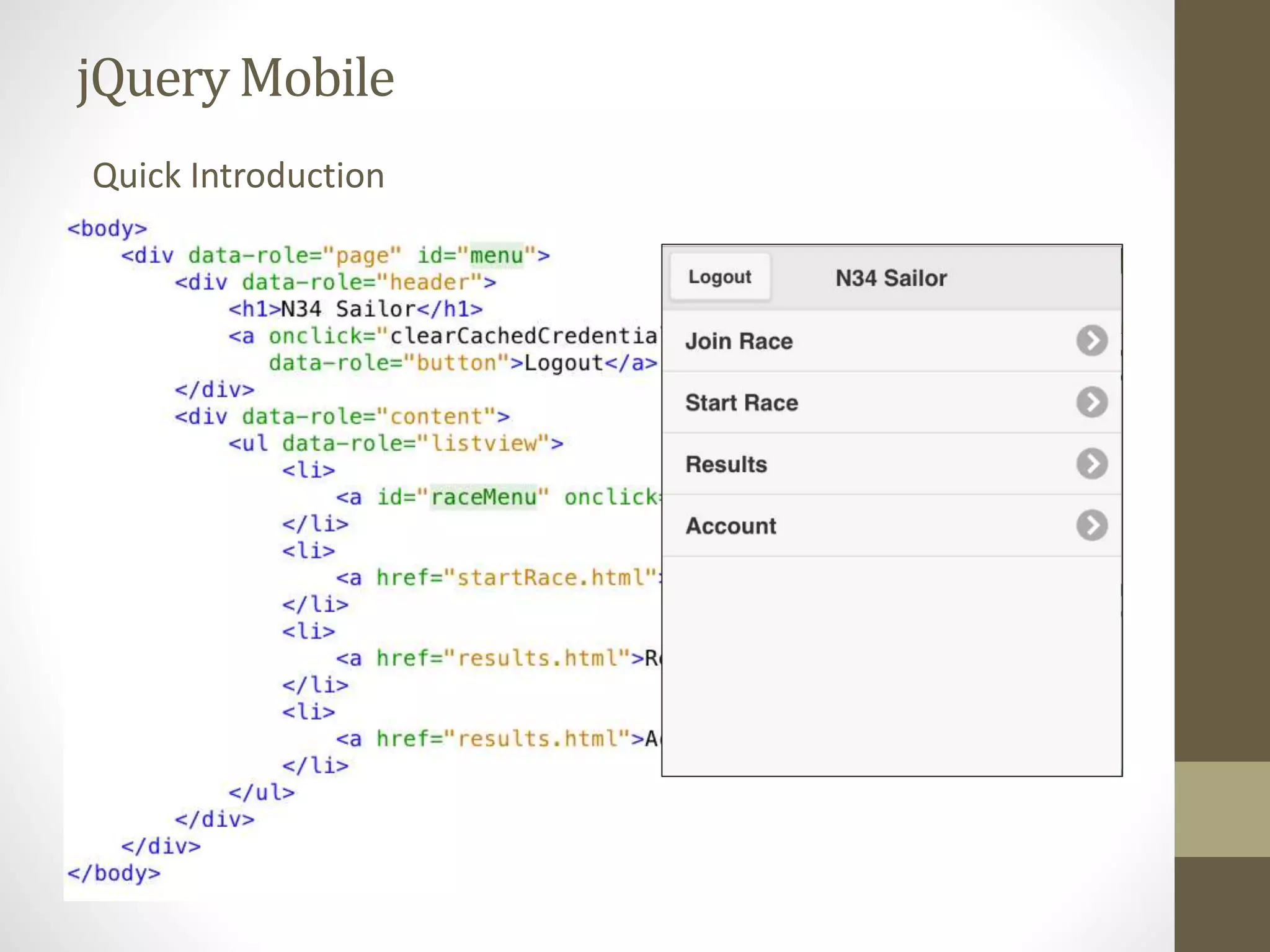
Task: Click the arrow icon beside Results
Action: pos(1092,464)
